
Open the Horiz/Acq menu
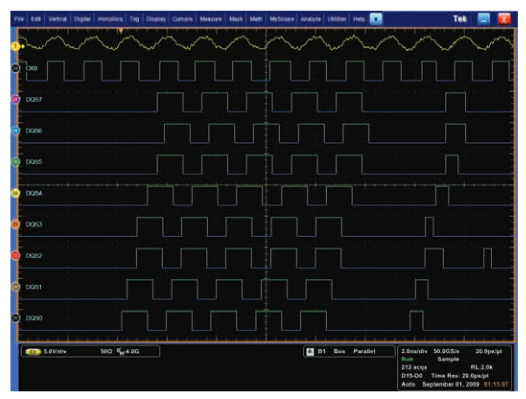(110, 19)
